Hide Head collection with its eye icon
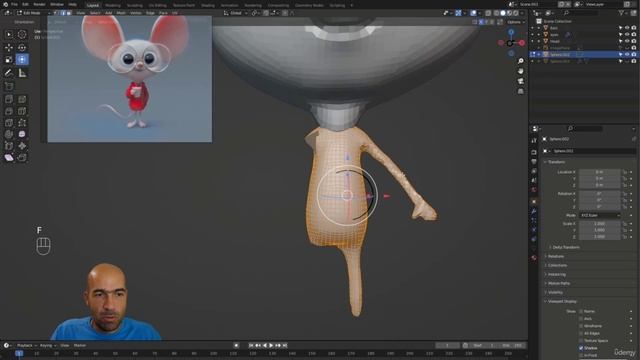Screen dimensions: 640x360 (627, 41)
